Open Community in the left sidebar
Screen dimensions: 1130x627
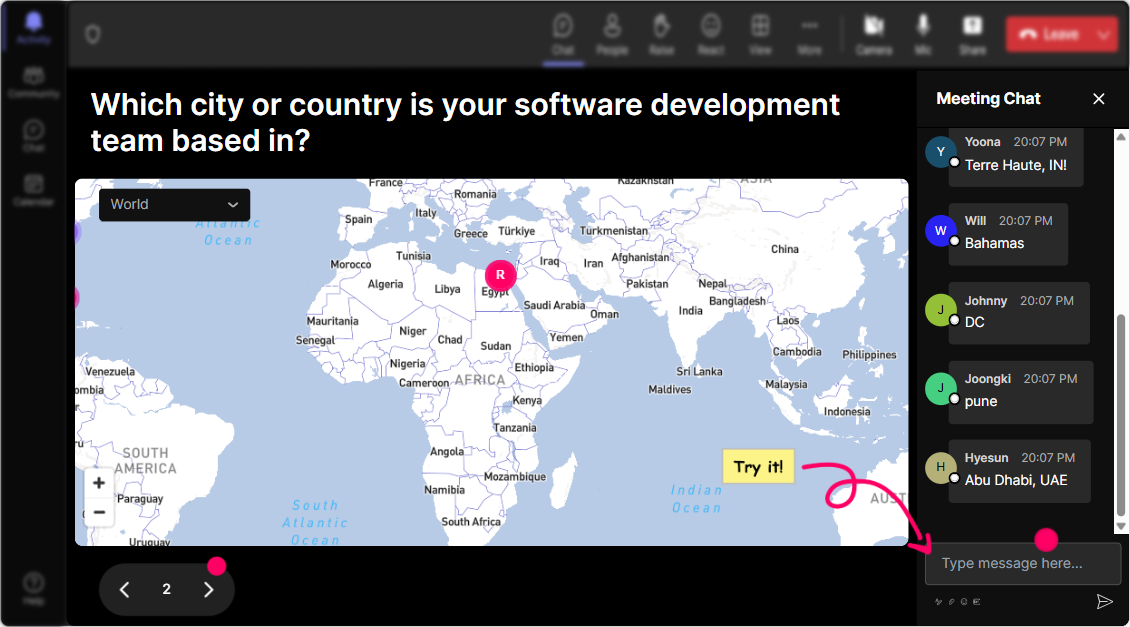(x=34, y=81)
